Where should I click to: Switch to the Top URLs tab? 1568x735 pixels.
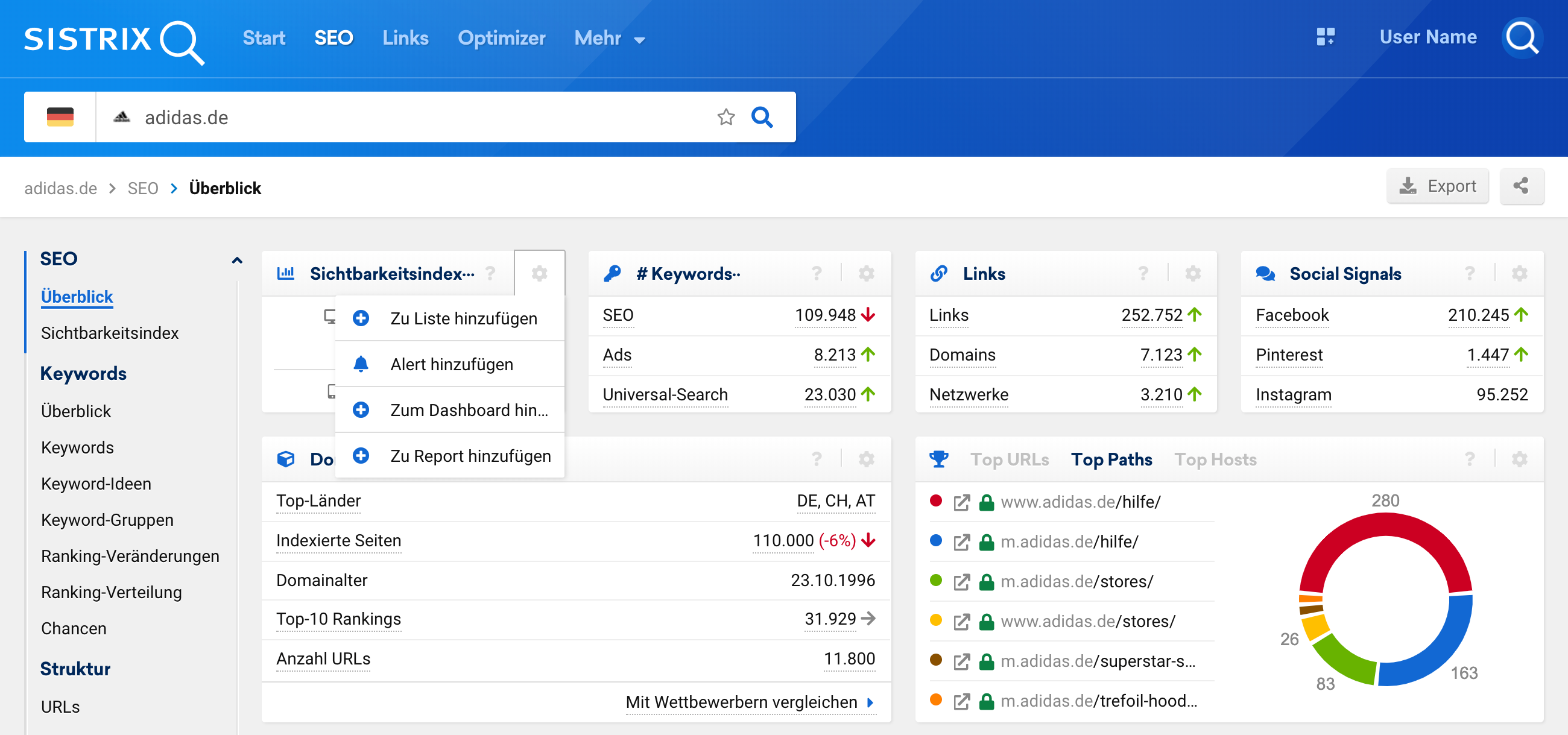coord(1009,459)
